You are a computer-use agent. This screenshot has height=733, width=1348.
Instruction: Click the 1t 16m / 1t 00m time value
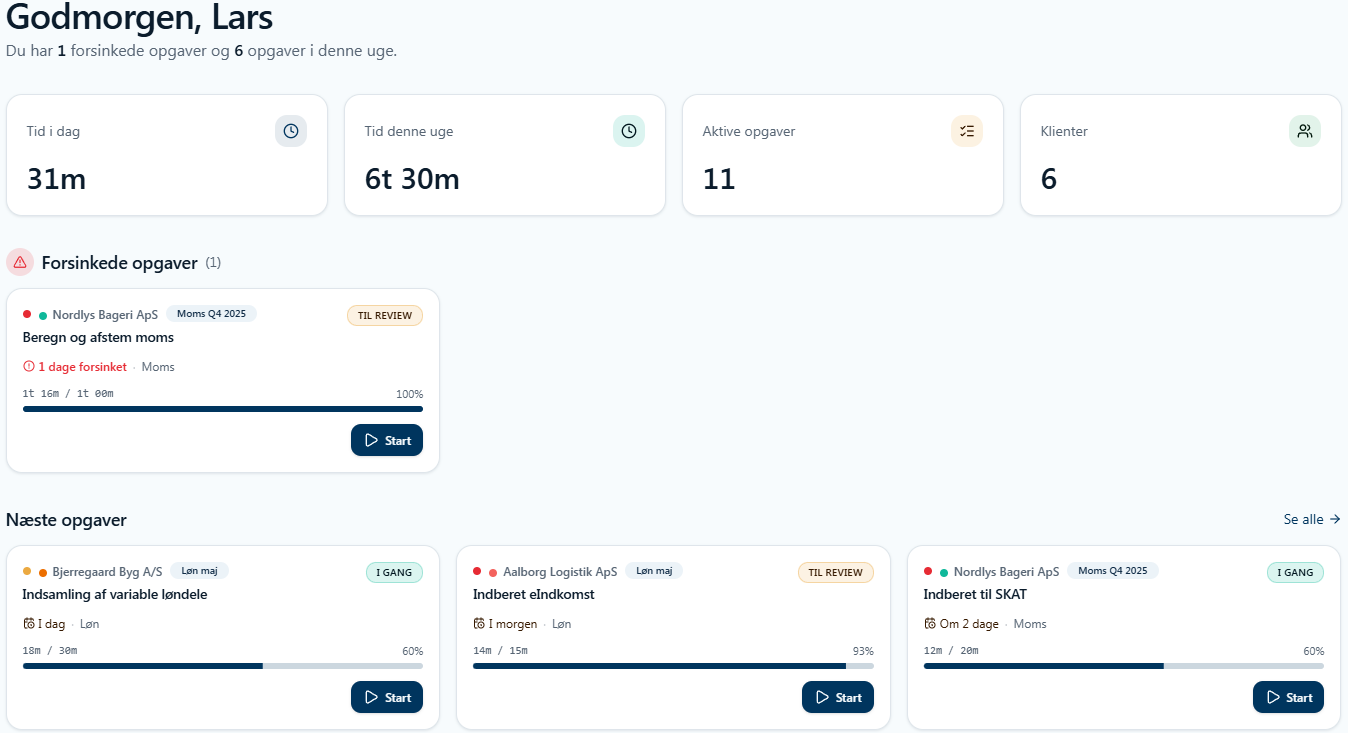68,394
